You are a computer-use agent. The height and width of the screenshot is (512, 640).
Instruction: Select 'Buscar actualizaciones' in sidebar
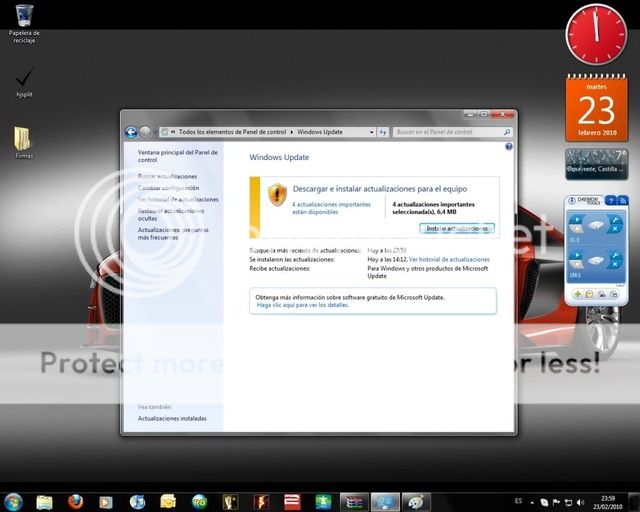tap(167, 176)
